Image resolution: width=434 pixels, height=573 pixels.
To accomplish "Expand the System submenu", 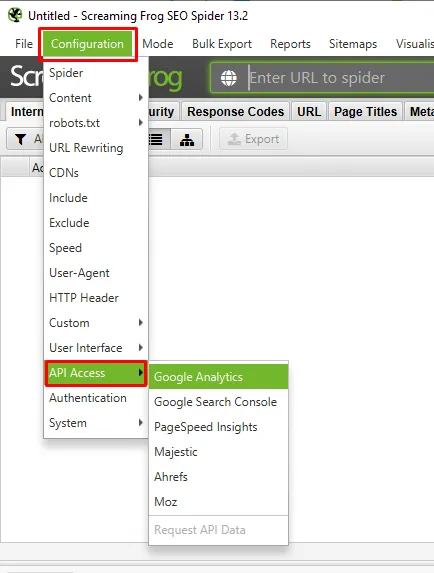I will point(96,423).
